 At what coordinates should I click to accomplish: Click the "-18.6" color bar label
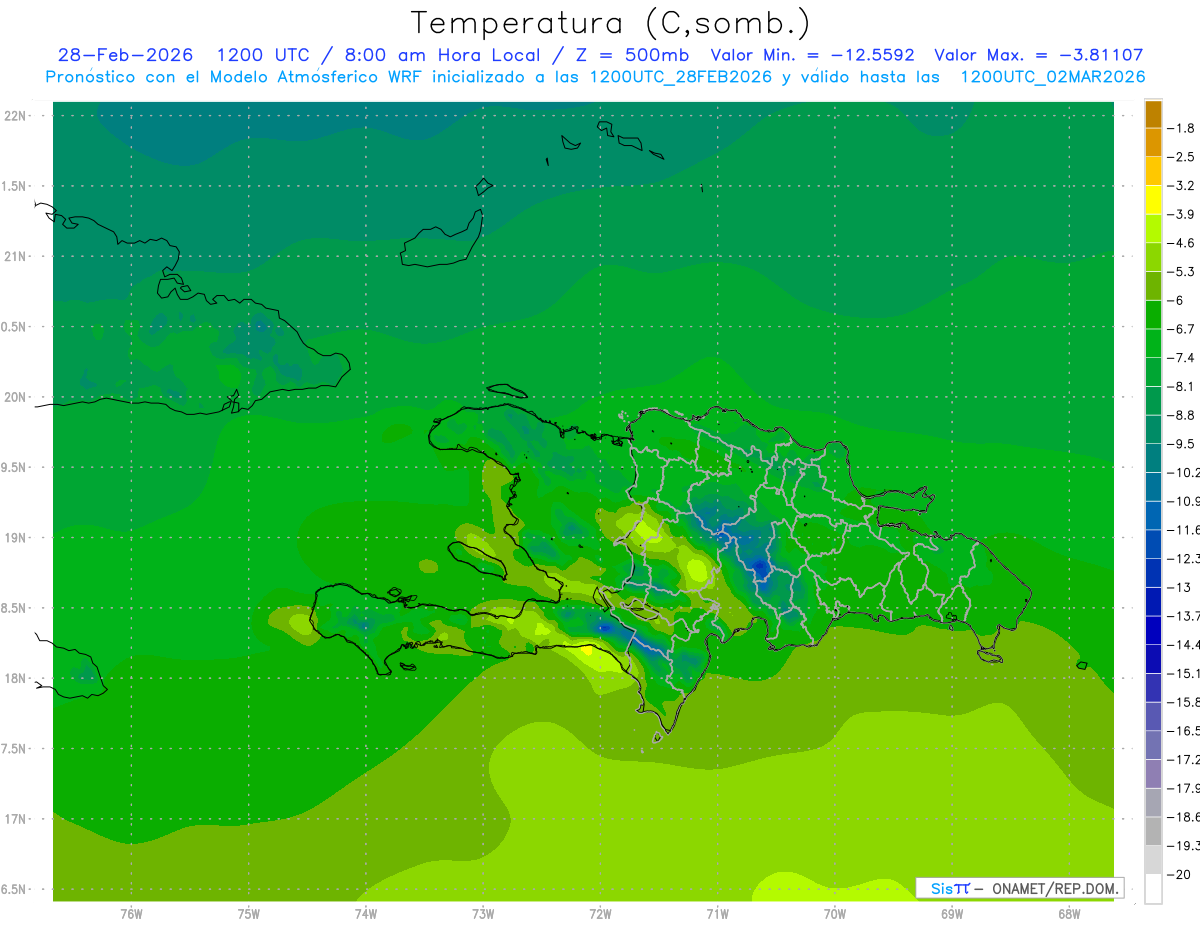tap(1183, 816)
